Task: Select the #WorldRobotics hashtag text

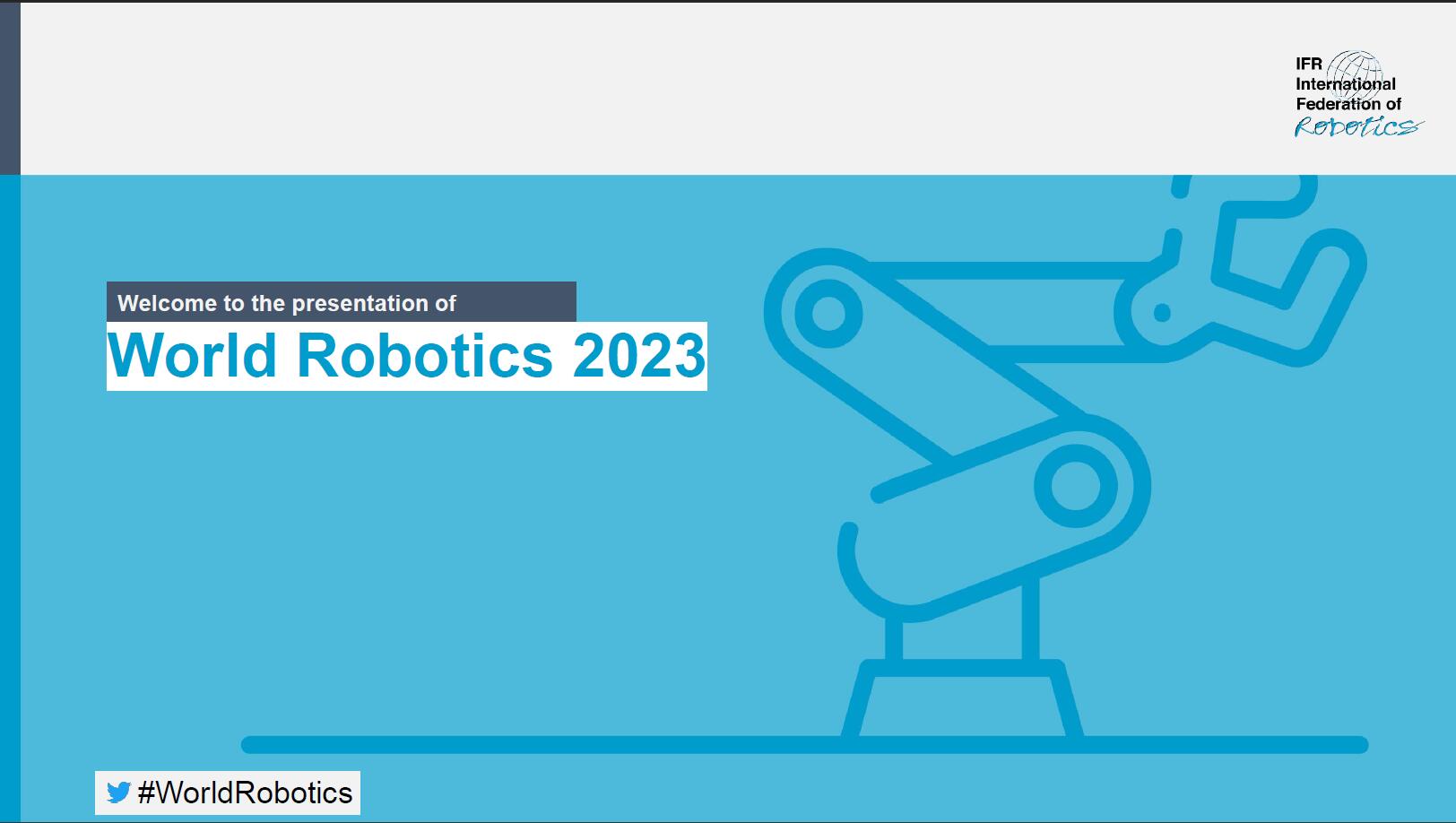Action: (x=245, y=793)
